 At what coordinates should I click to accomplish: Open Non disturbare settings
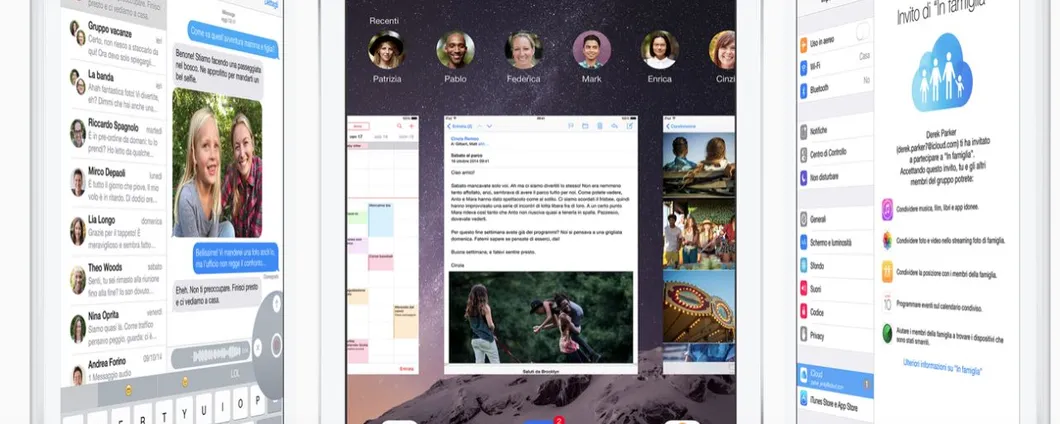point(836,177)
